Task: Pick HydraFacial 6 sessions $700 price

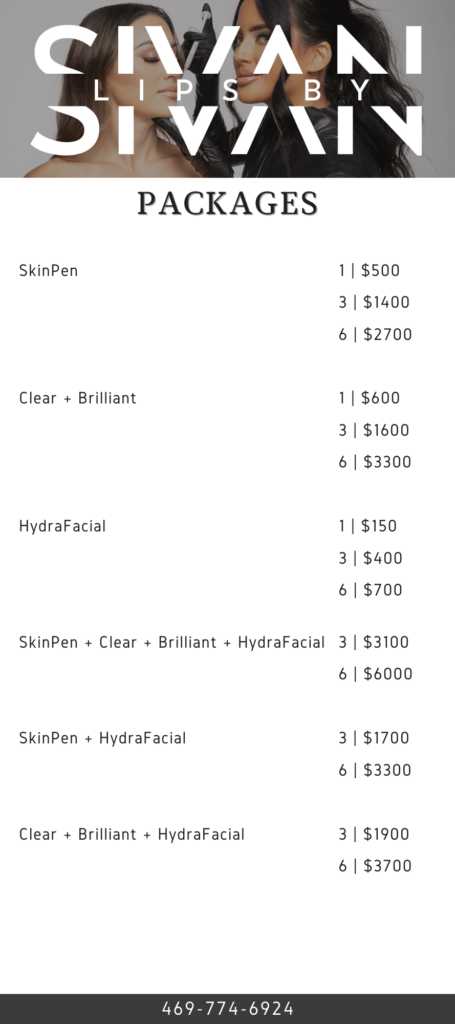Action: pos(370,590)
